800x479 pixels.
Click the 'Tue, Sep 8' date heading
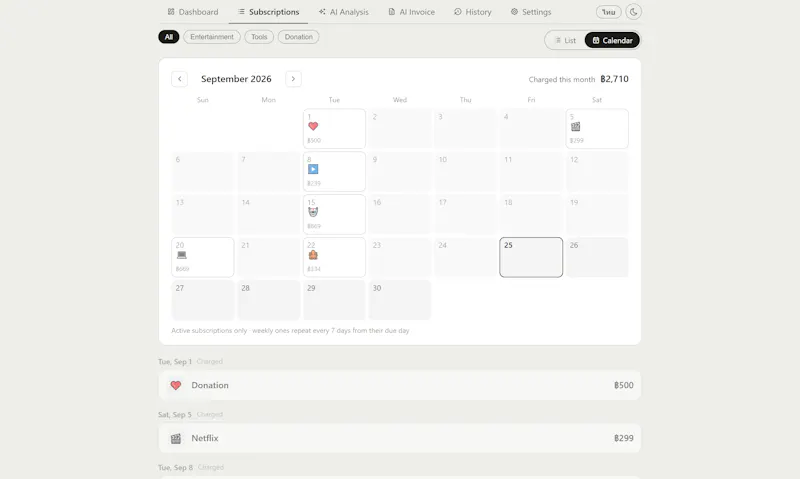tap(176, 467)
